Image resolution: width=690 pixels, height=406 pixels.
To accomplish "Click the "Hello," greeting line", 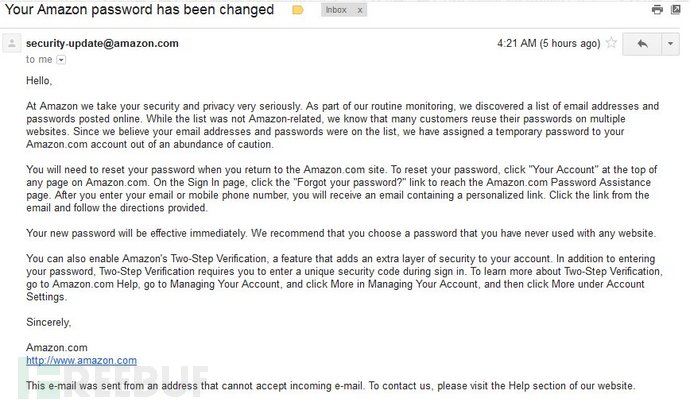I will tap(39, 80).
